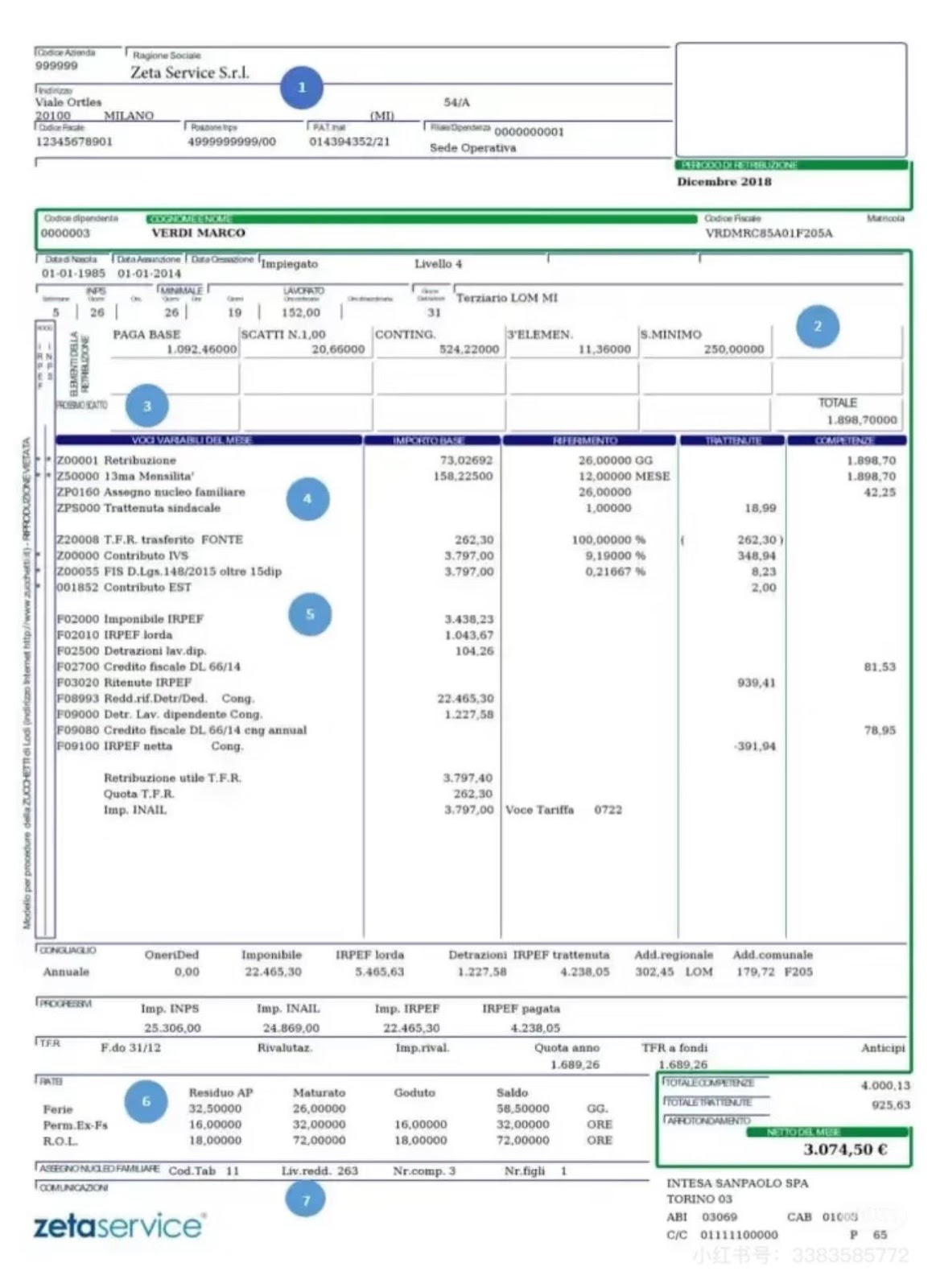Click the "Livello 4" text
The height and width of the screenshot is (1288, 936).
[438, 264]
